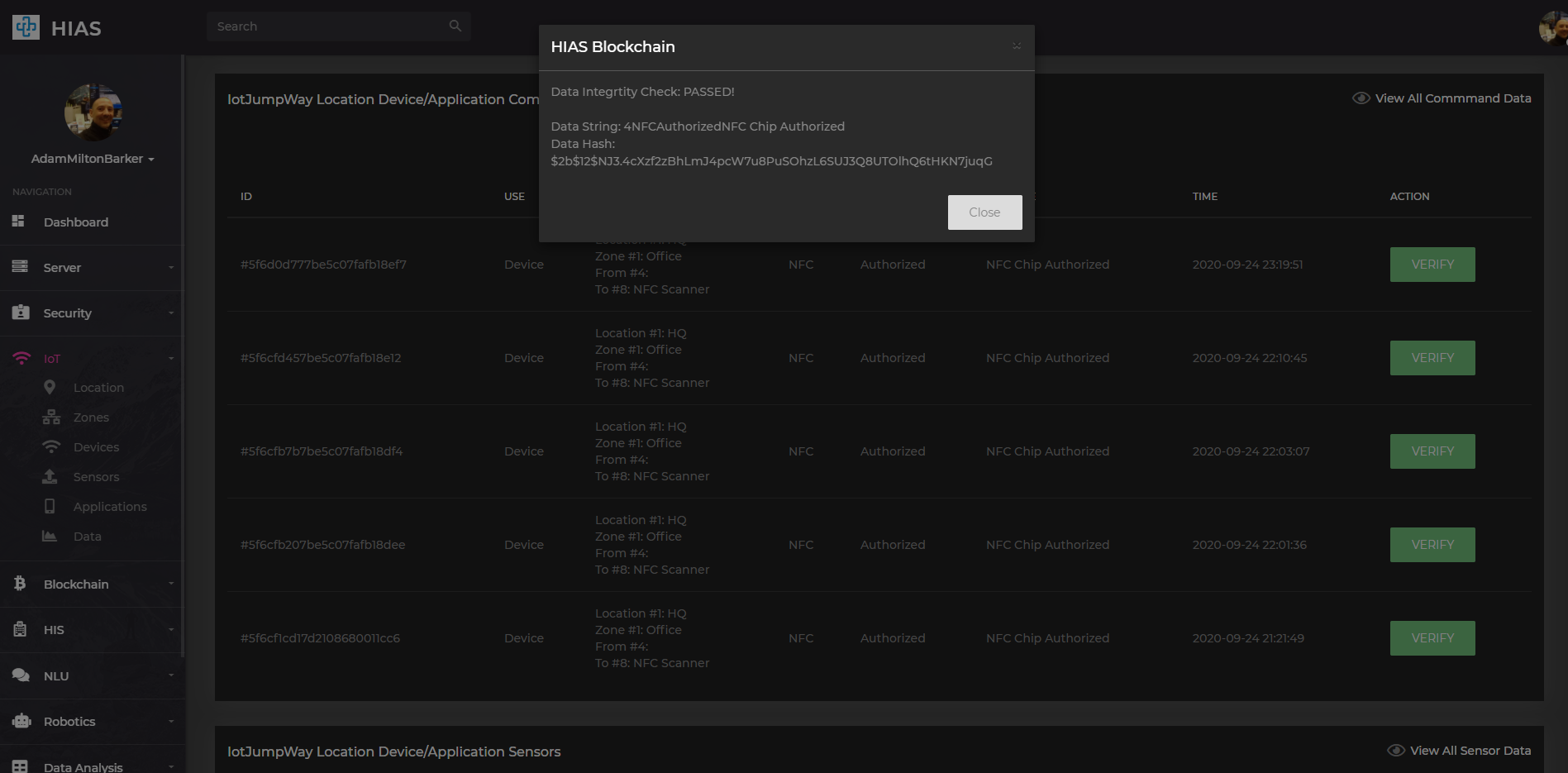This screenshot has width=1568, height=773.
Task: Click the Data chart icon
Action: pos(50,536)
